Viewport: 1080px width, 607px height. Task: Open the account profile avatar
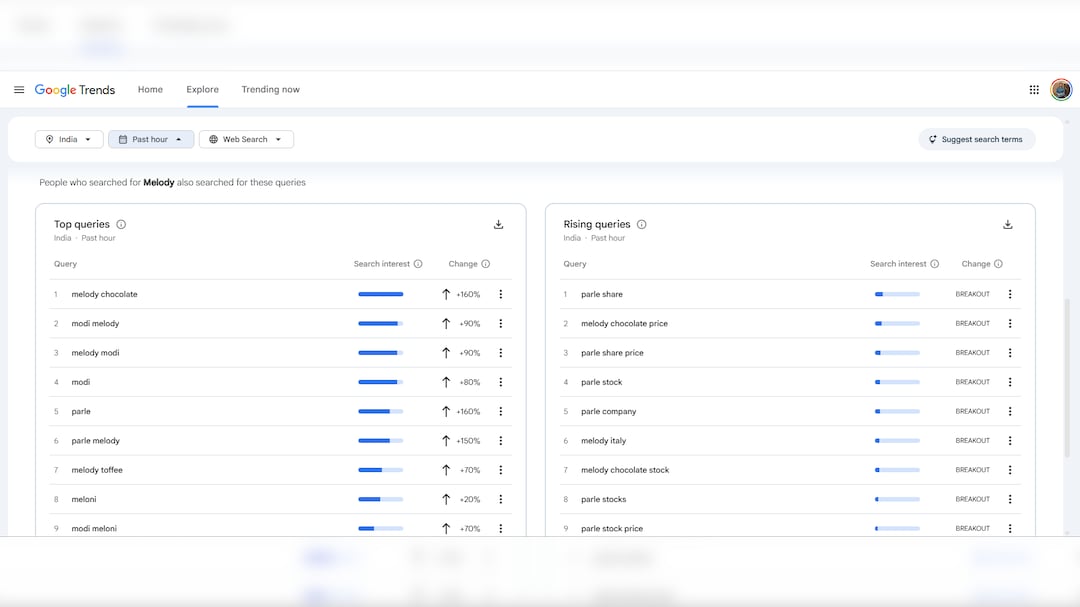[1061, 90]
